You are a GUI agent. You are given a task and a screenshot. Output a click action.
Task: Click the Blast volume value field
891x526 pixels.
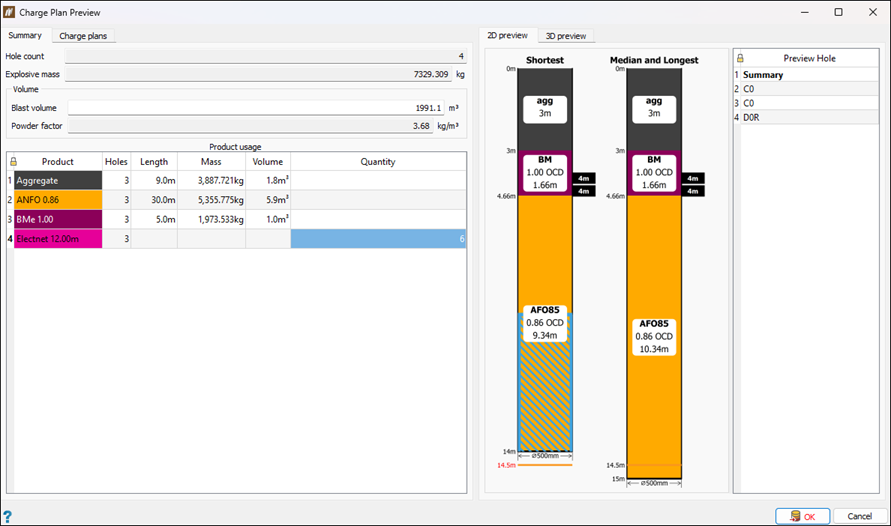pyautogui.click(x=255, y=108)
